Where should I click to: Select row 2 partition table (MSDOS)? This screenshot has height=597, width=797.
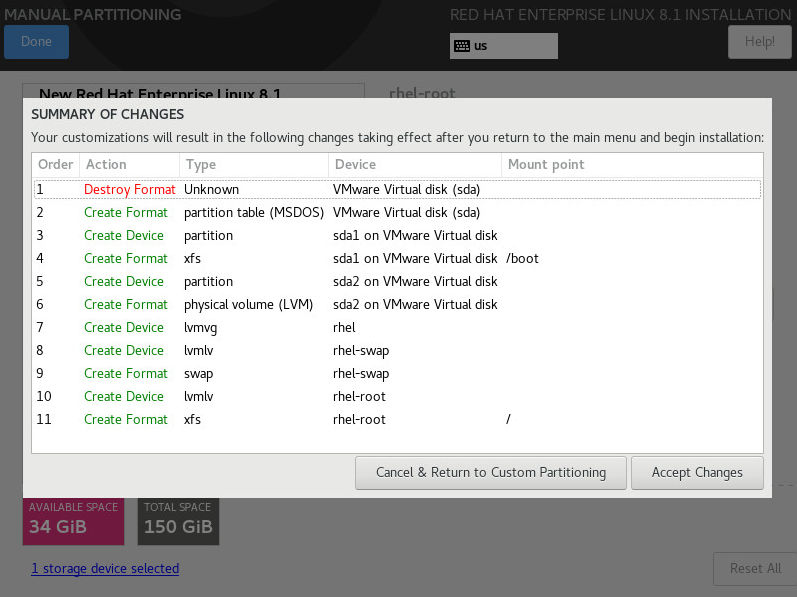point(397,212)
